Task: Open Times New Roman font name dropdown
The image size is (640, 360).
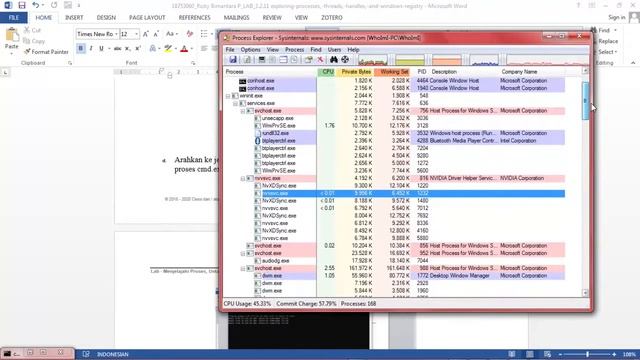Action: pos(116,34)
